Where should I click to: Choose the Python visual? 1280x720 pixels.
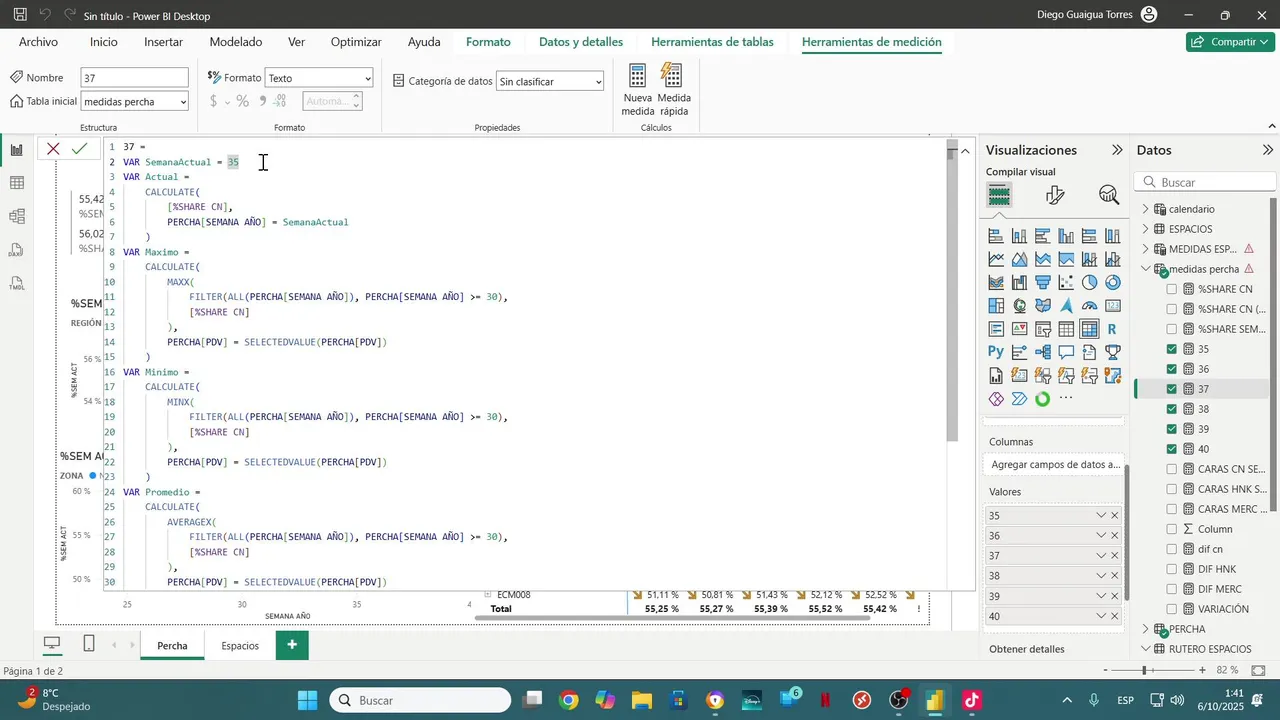[996, 352]
